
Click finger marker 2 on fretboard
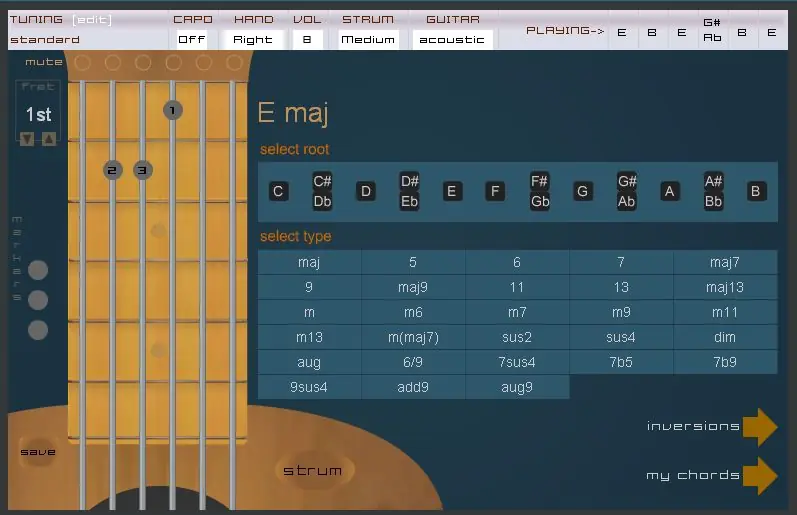coord(112,170)
